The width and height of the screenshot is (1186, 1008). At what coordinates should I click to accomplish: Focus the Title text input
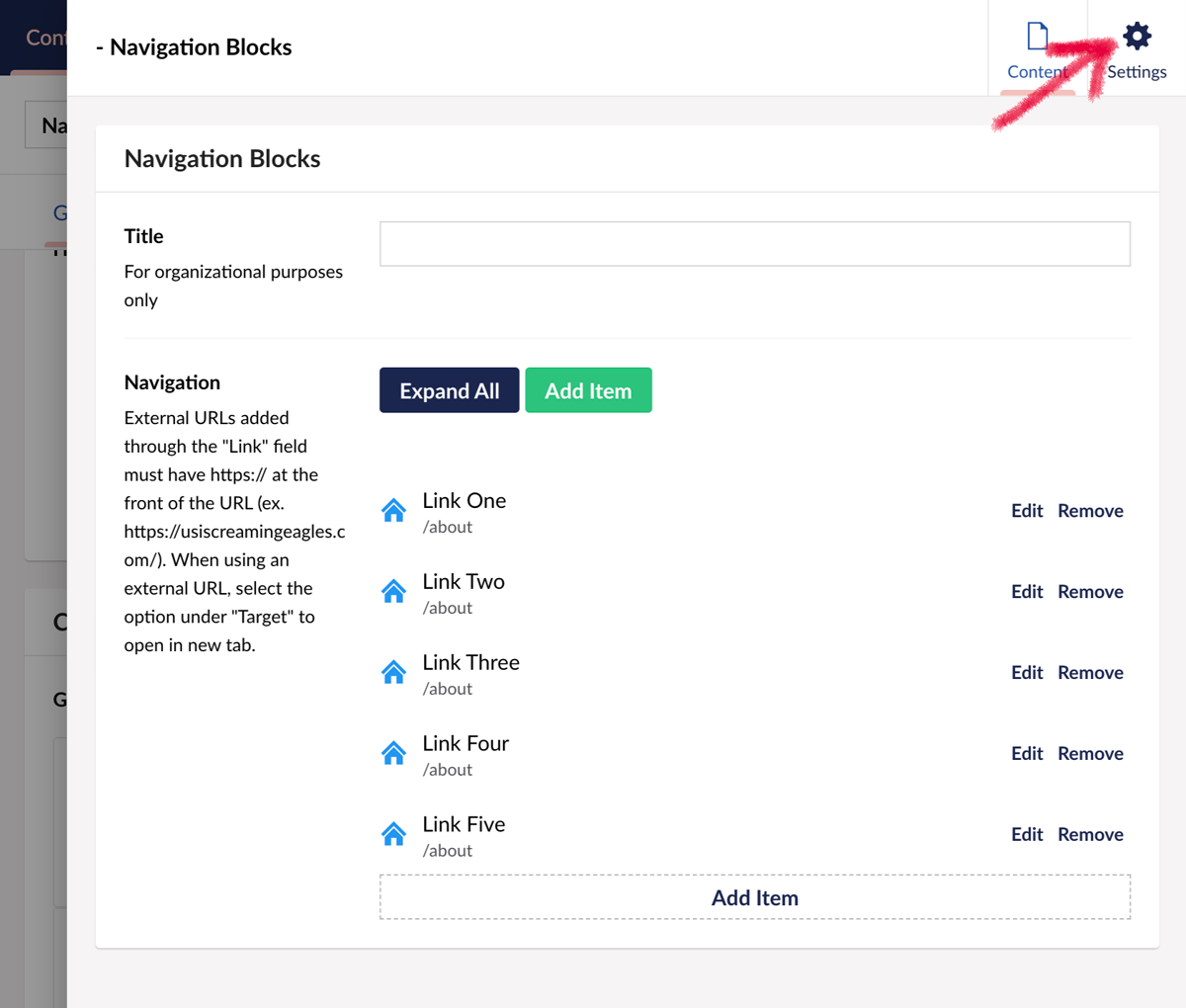coord(754,244)
